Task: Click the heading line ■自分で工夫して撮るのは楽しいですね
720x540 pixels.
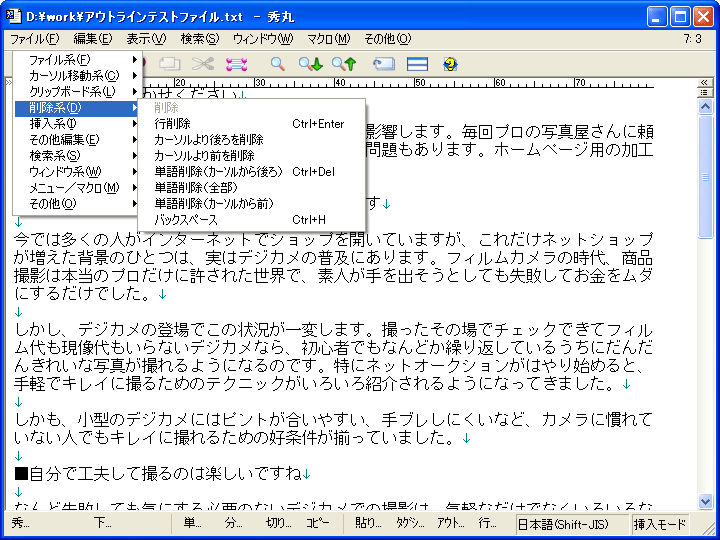Action: click(158, 473)
